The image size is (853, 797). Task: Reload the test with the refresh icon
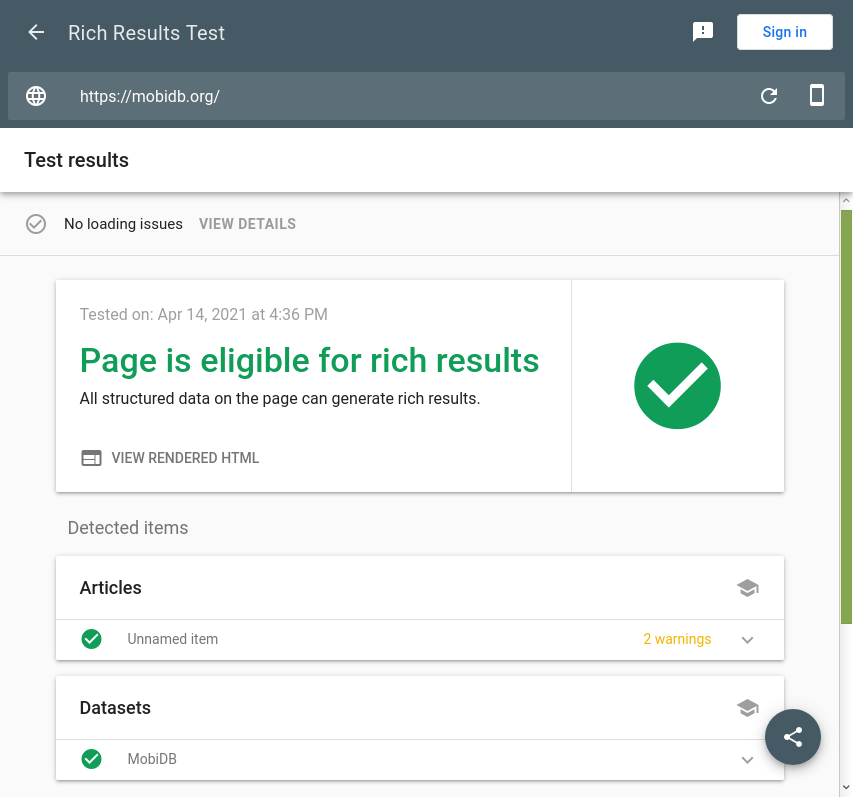coord(768,96)
